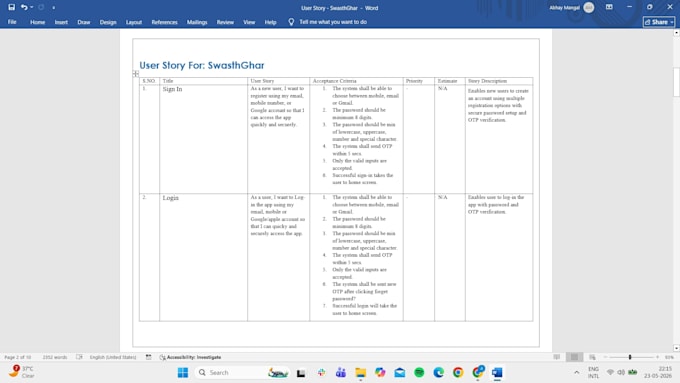Click the table move handle icon
The image size is (680, 383).
coord(136,74)
